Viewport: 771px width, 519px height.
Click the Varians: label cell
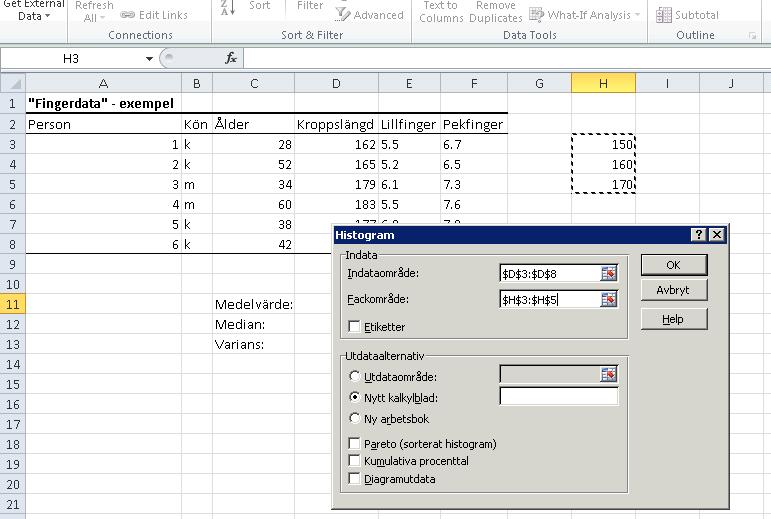[x=254, y=345]
